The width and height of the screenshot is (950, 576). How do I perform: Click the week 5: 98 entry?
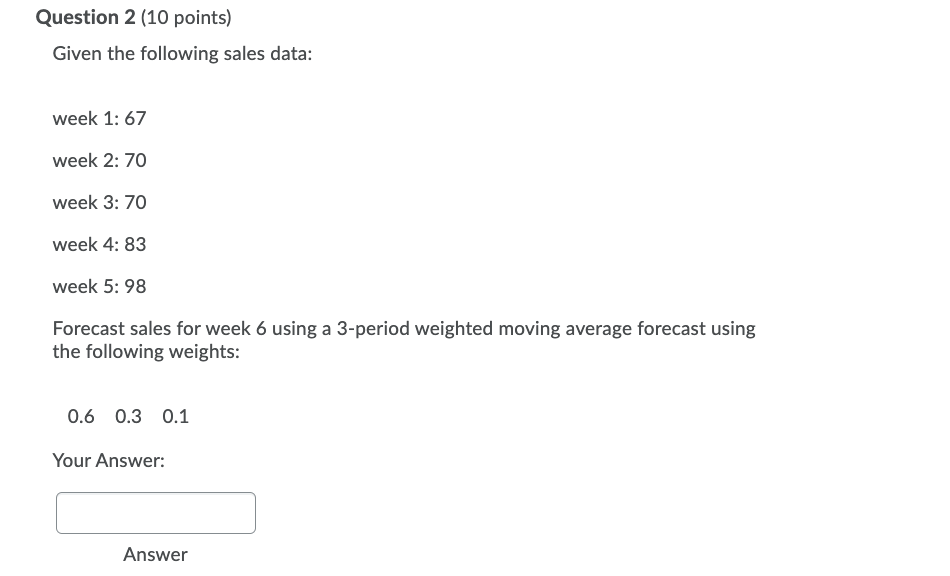click(99, 286)
